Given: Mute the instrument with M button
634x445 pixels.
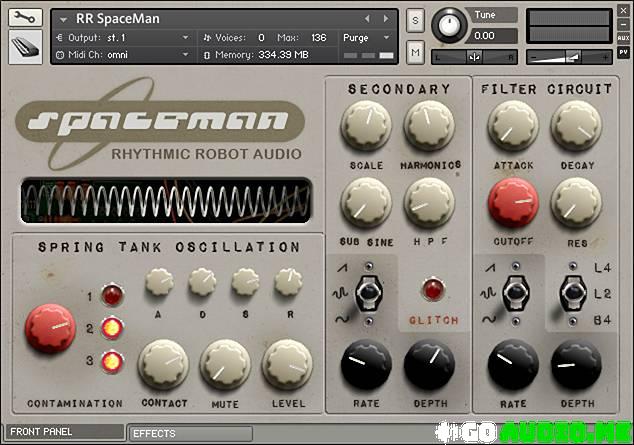Looking at the screenshot, I should coord(415,52).
